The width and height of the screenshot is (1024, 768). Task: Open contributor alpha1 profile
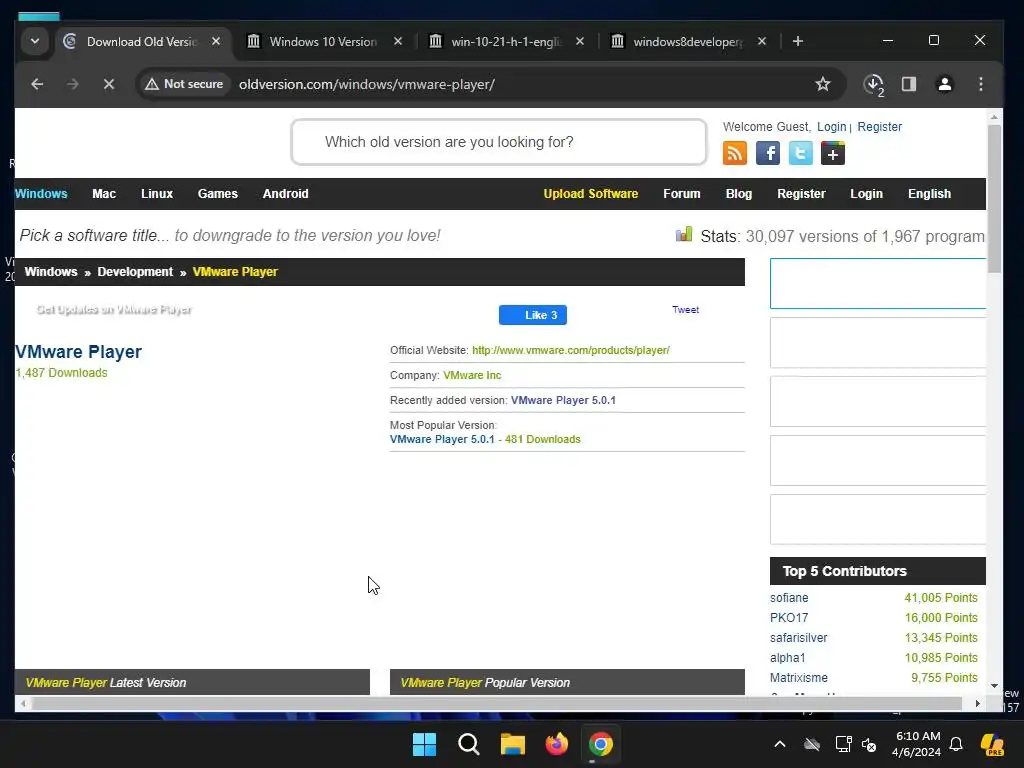(788, 658)
